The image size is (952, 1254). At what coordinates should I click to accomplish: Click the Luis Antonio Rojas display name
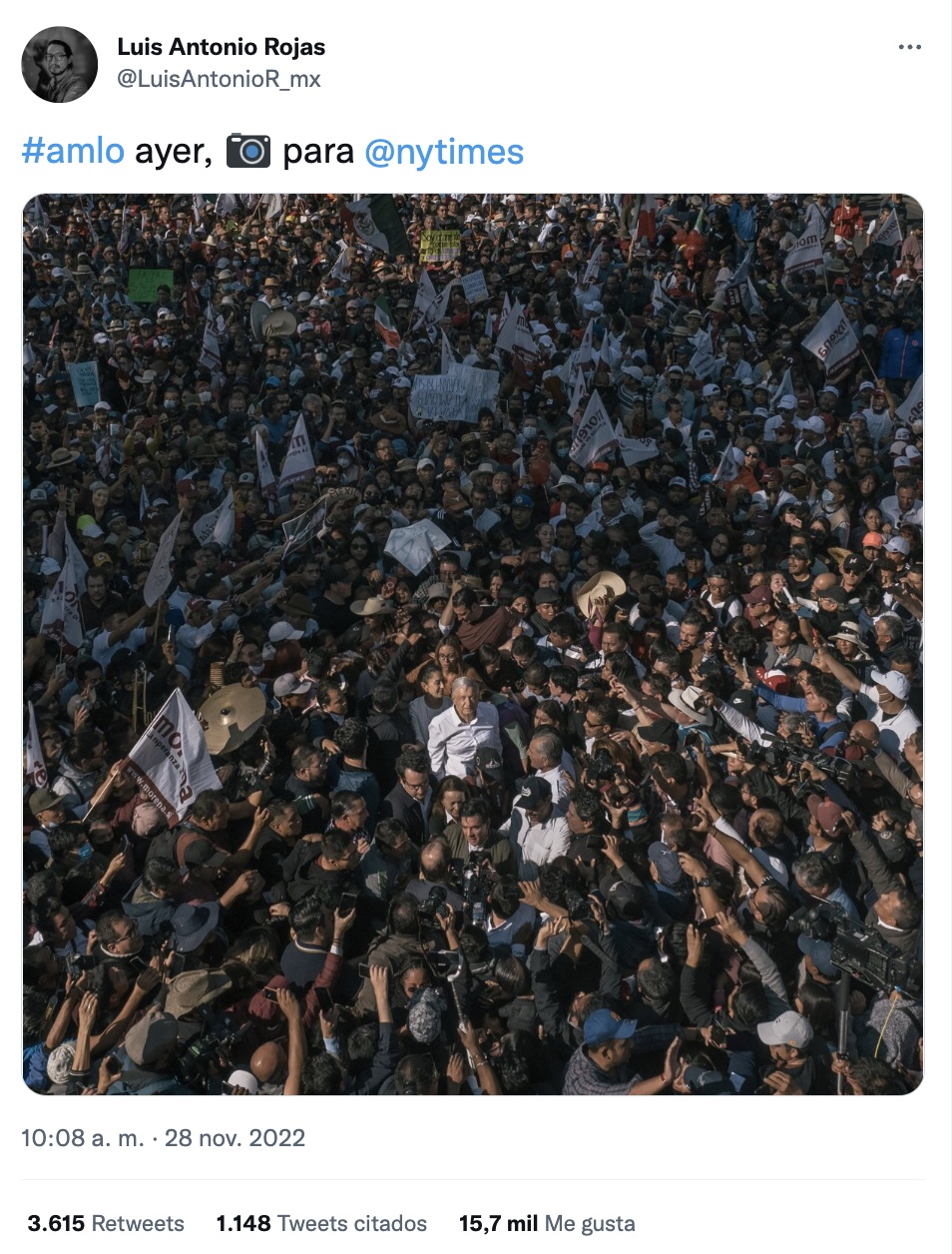pyautogui.click(x=222, y=47)
